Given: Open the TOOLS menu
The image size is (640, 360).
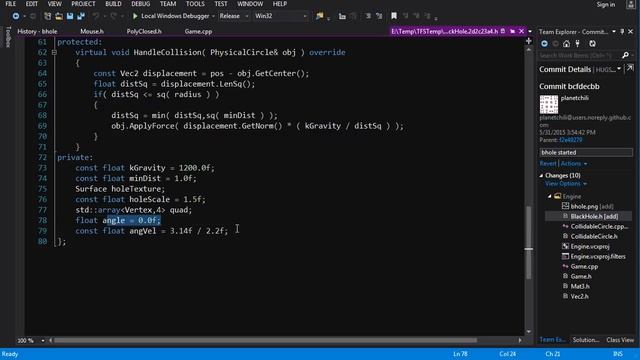Looking at the screenshot, I should [x=195, y=4].
